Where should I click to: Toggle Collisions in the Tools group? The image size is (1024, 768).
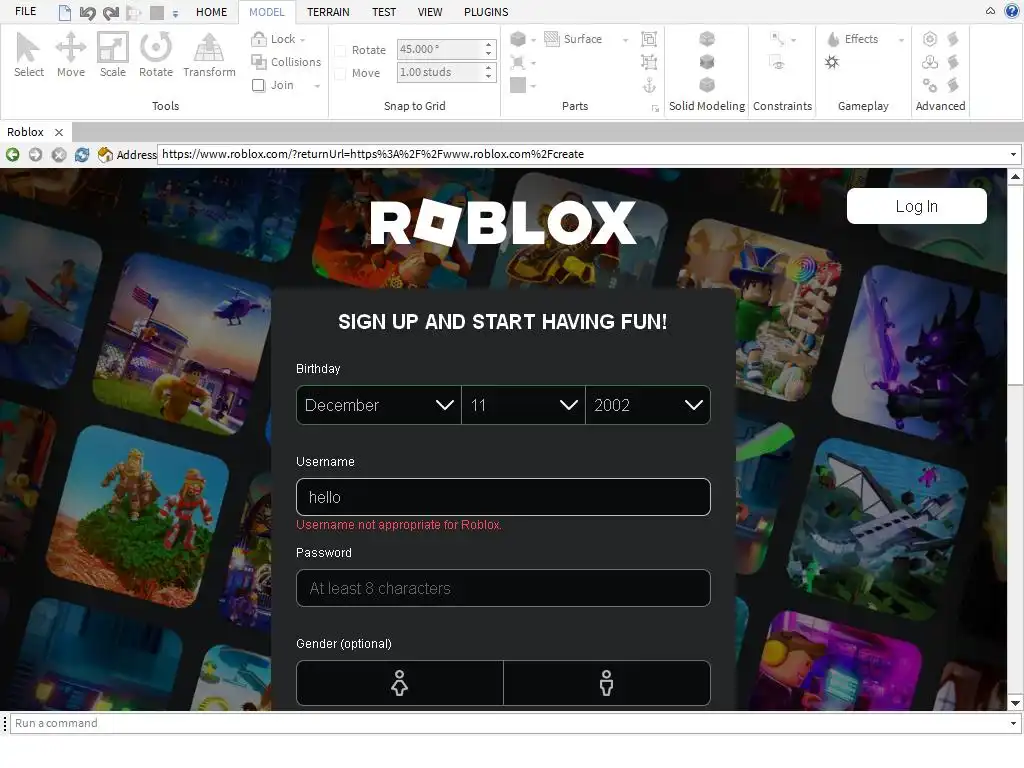point(286,62)
